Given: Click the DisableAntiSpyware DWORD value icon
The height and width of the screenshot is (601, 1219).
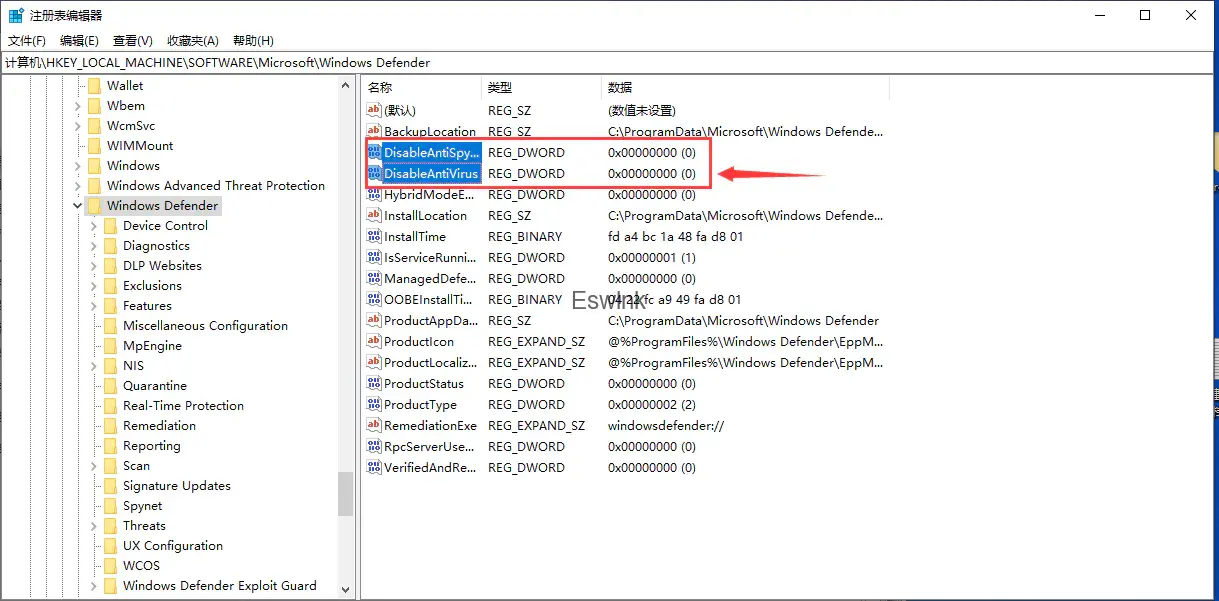Looking at the screenshot, I should coord(375,152).
